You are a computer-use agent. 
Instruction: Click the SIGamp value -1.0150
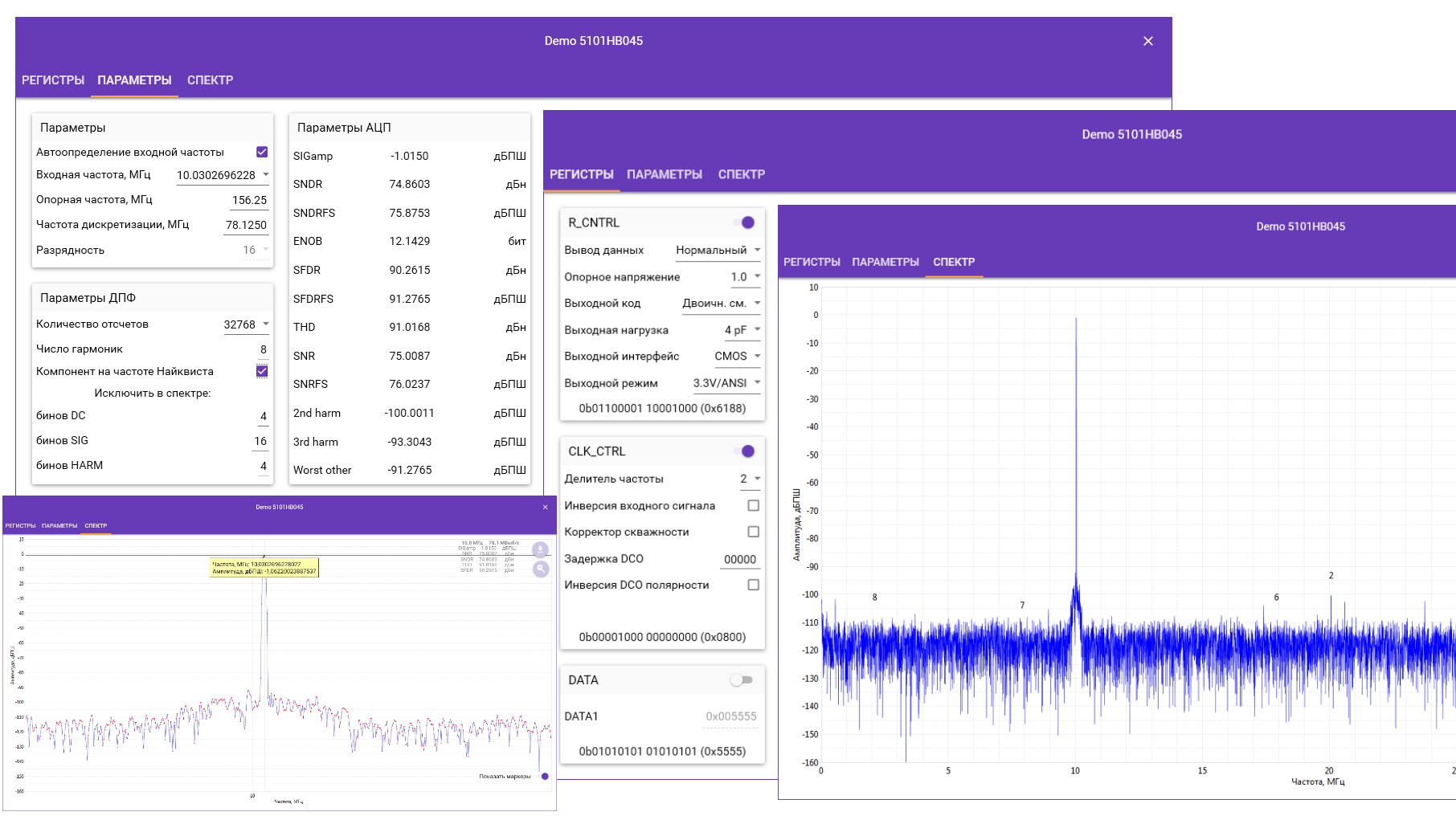click(x=409, y=156)
